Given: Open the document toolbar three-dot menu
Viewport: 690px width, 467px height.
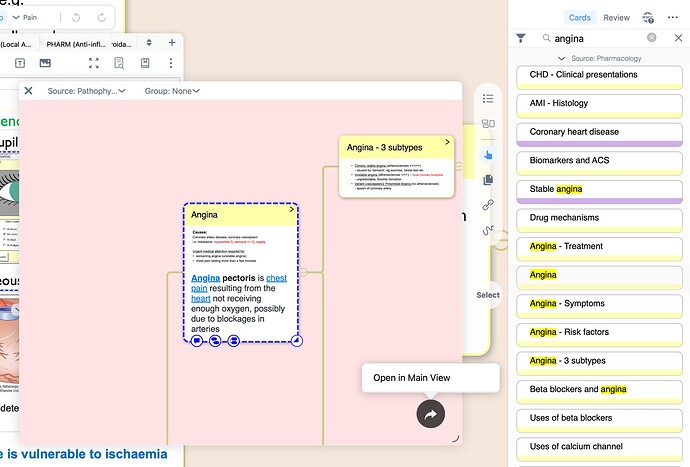Looking at the screenshot, I should click(x=171, y=63).
